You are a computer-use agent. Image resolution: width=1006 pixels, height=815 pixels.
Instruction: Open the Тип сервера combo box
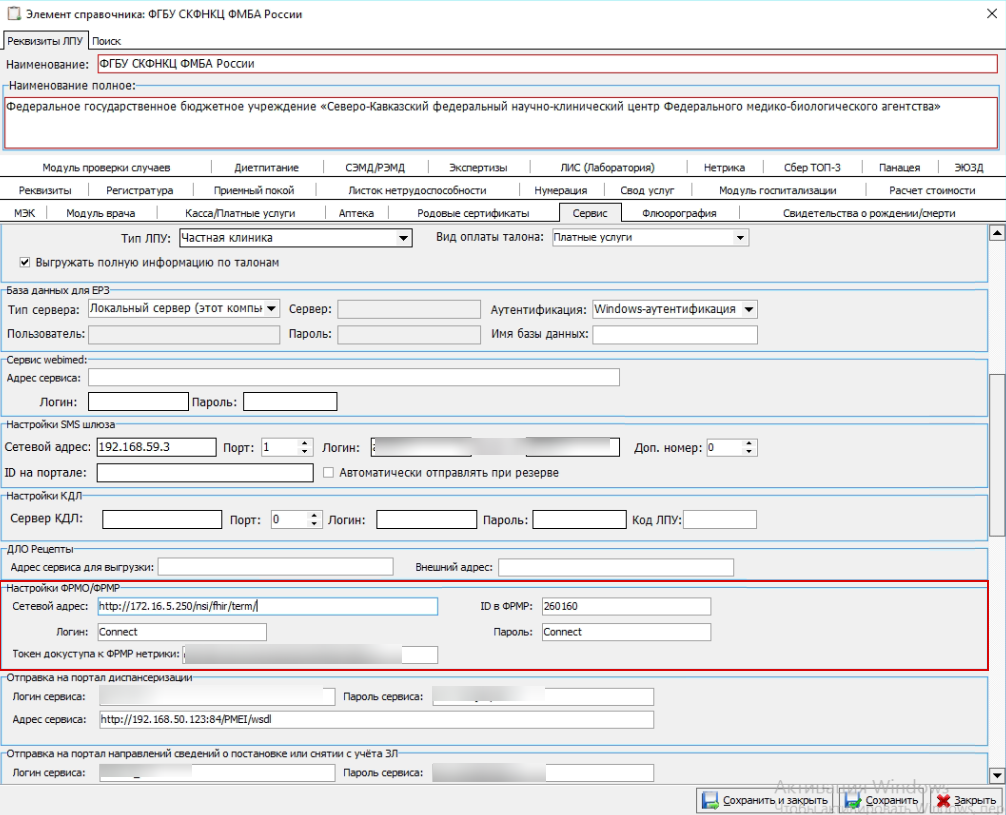click(x=271, y=309)
